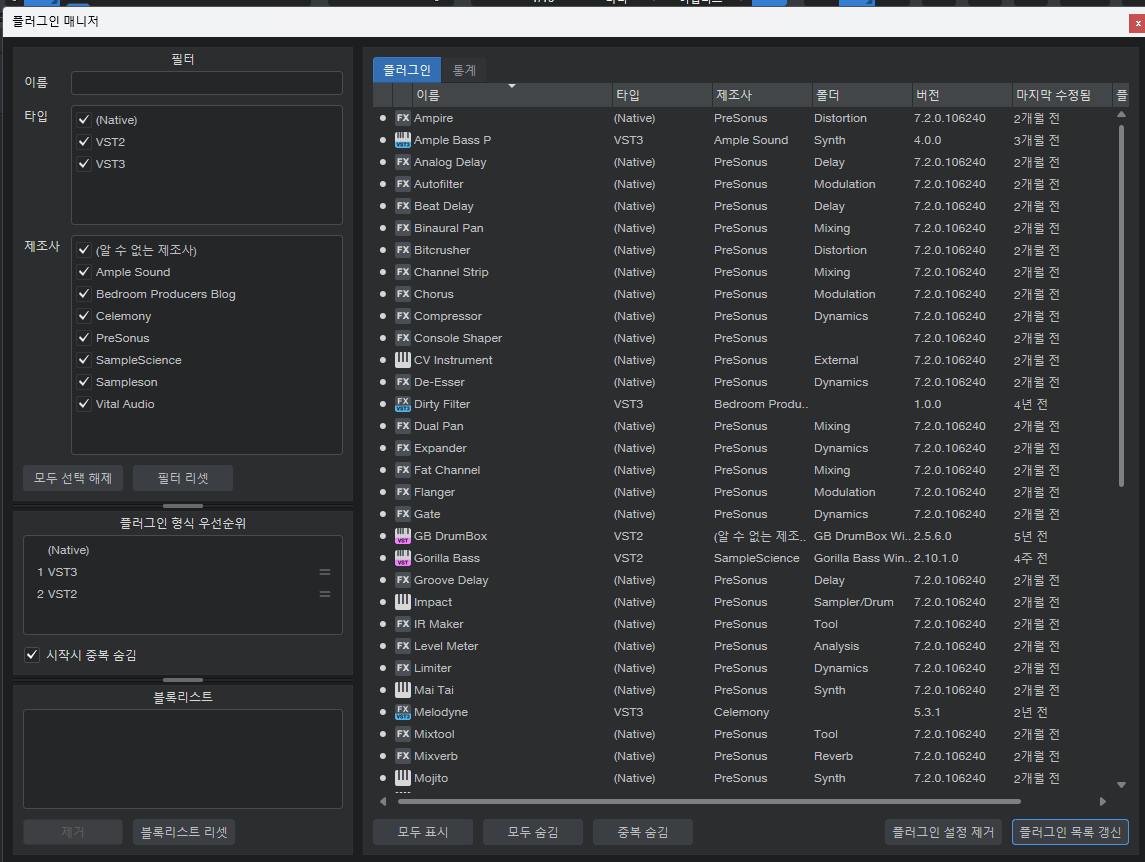Sort by the 마지막 수정됨 column header

tap(1062, 95)
